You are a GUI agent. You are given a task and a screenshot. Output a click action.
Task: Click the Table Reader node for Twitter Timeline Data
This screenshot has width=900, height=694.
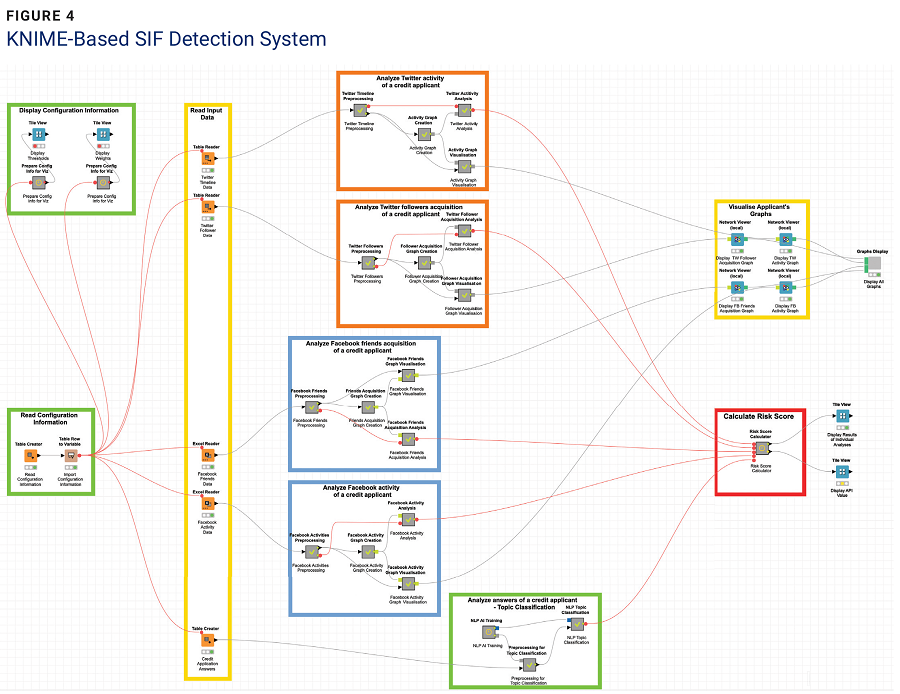[208, 158]
